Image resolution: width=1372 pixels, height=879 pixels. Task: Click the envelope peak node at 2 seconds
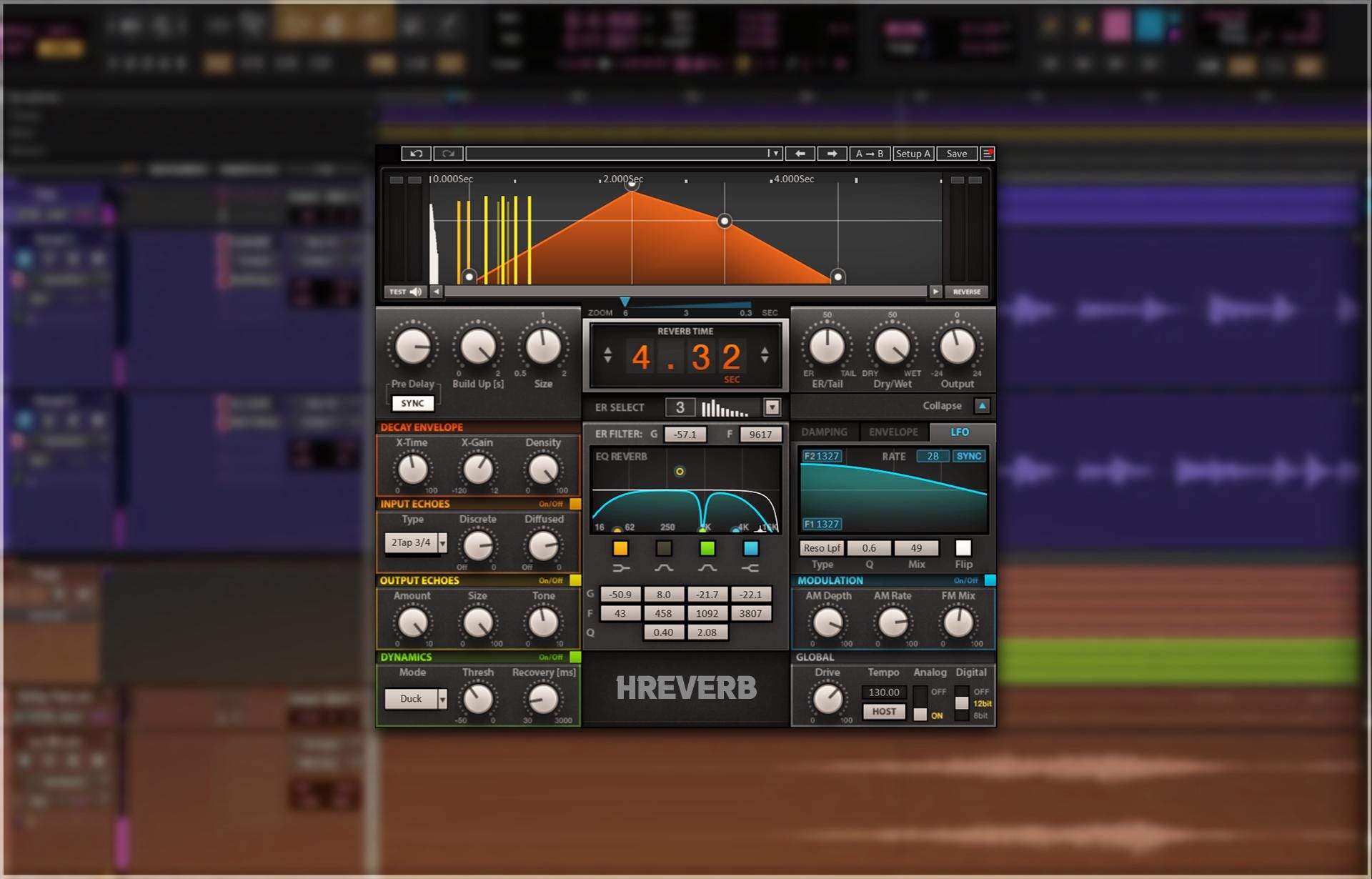632,185
